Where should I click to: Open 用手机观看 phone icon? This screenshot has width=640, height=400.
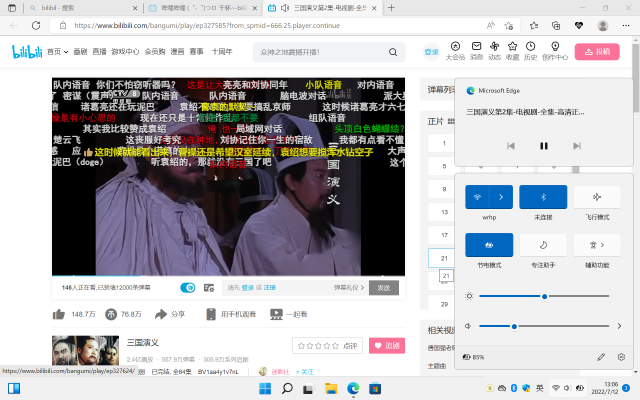[x=211, y=314]
